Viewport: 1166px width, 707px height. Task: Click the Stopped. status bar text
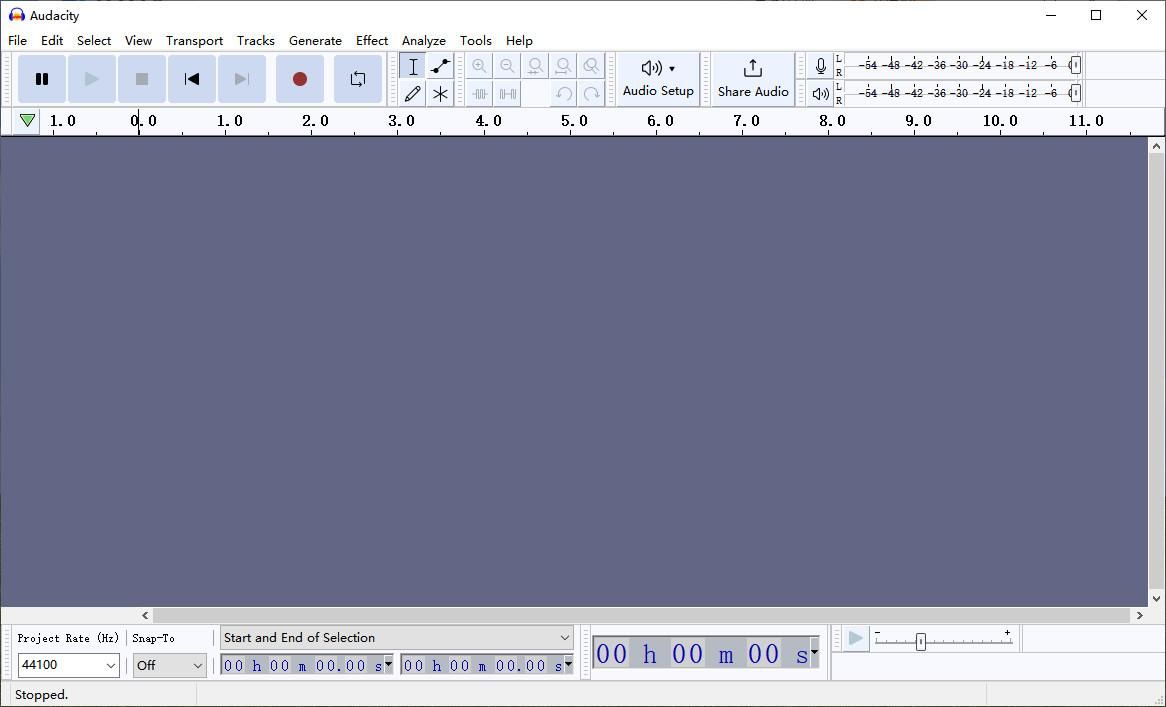point(42,695)
